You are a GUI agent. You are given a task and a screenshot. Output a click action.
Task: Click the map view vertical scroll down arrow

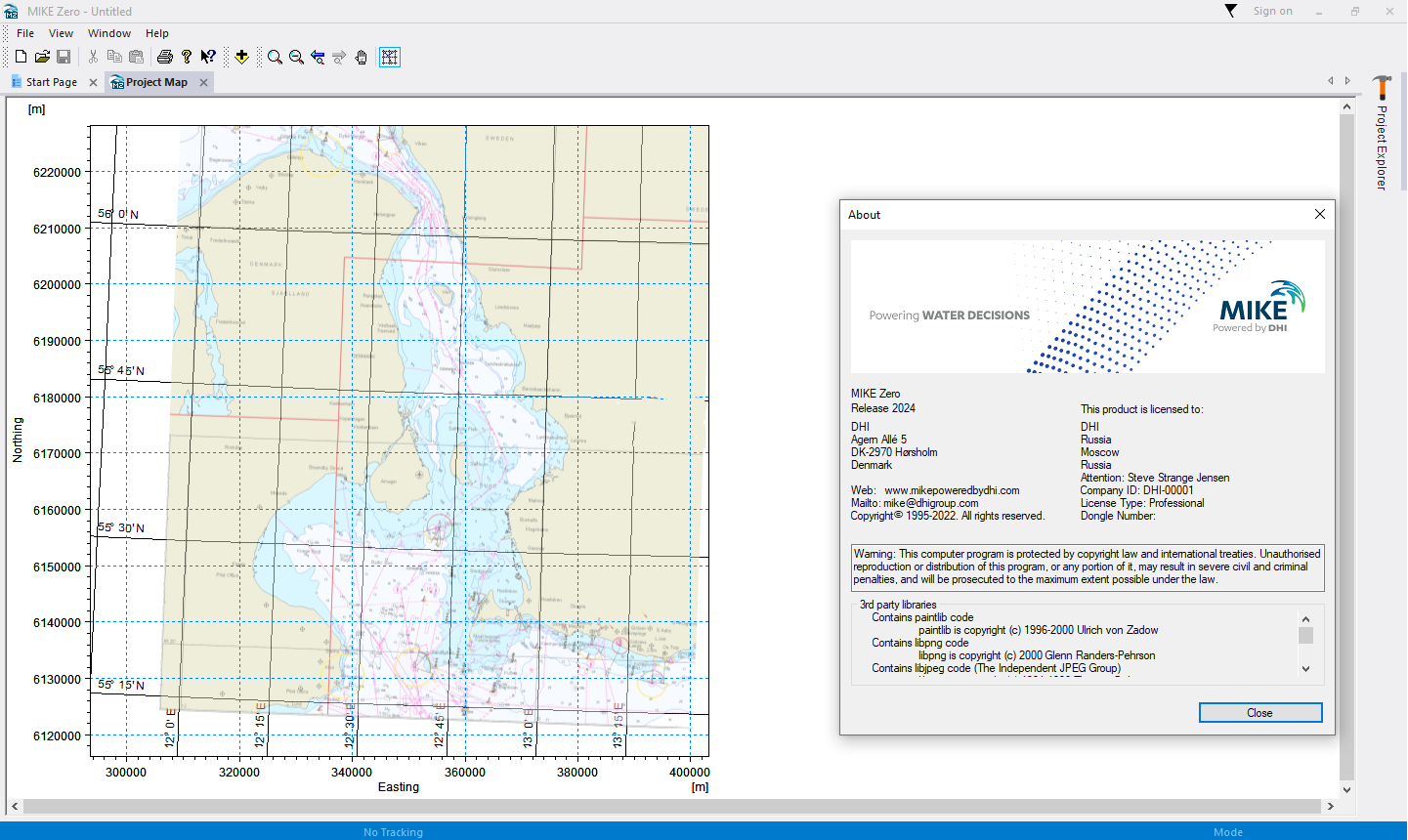(1346, 790)
